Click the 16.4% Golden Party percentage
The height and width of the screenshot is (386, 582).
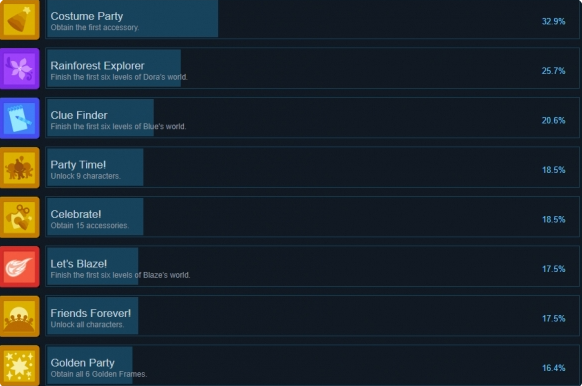[553, 368]
